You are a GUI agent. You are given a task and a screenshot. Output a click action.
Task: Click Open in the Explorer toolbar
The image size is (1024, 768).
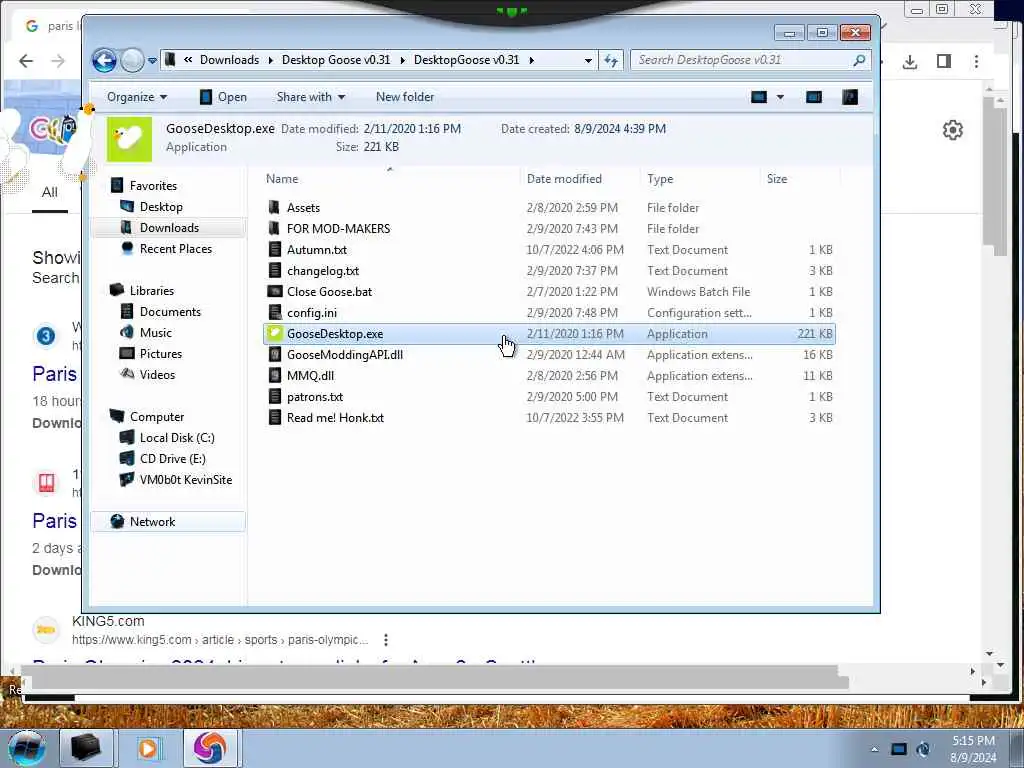click(x=223, y=97)
